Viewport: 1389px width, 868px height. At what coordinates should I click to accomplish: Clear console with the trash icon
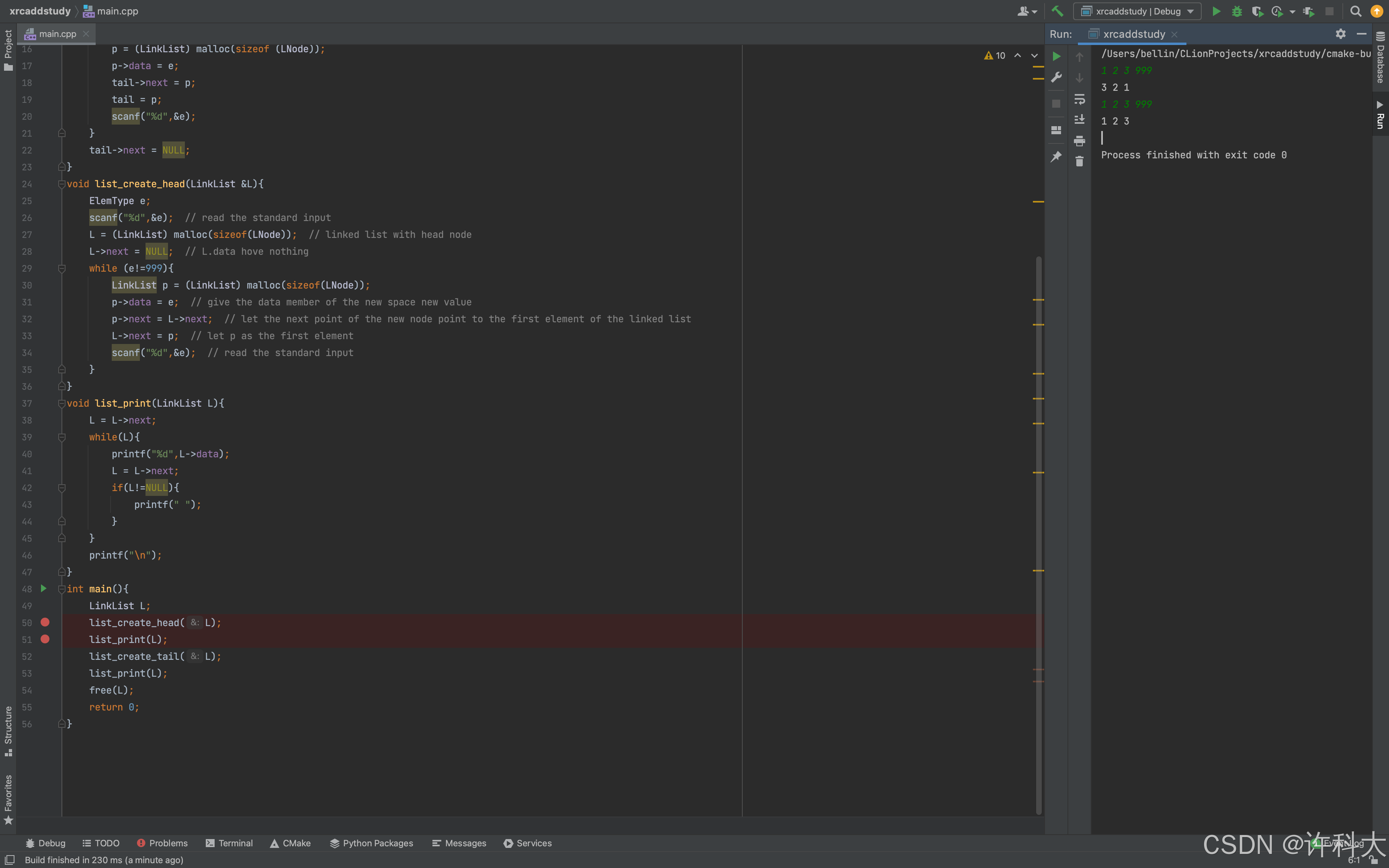pos(1079,161)
